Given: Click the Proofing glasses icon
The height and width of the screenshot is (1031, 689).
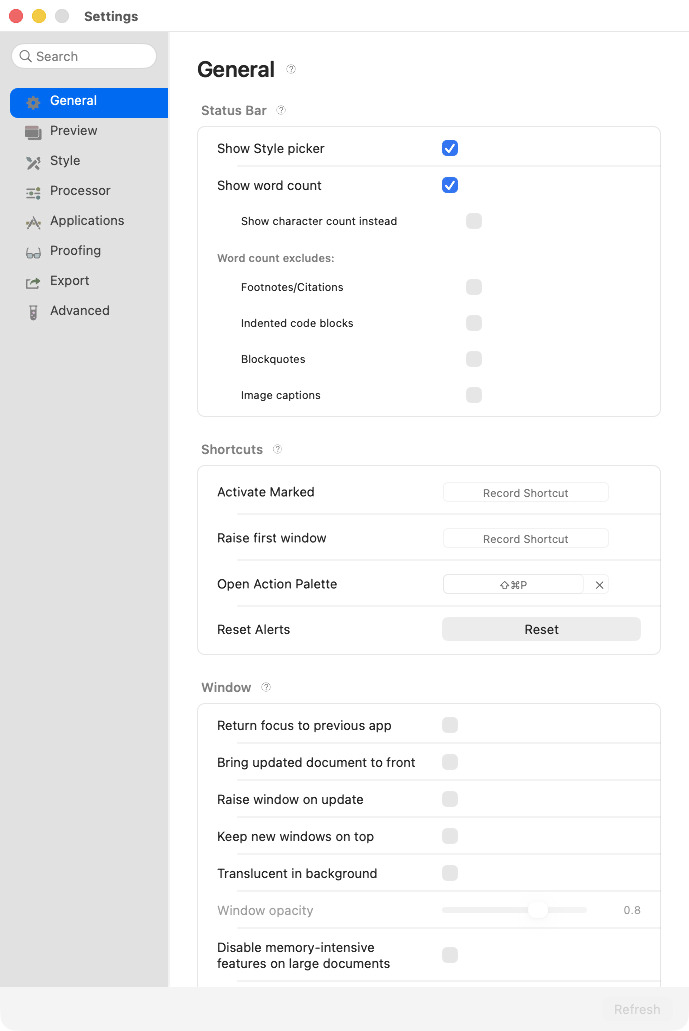Looking at the screenshot, I should 33,252.
